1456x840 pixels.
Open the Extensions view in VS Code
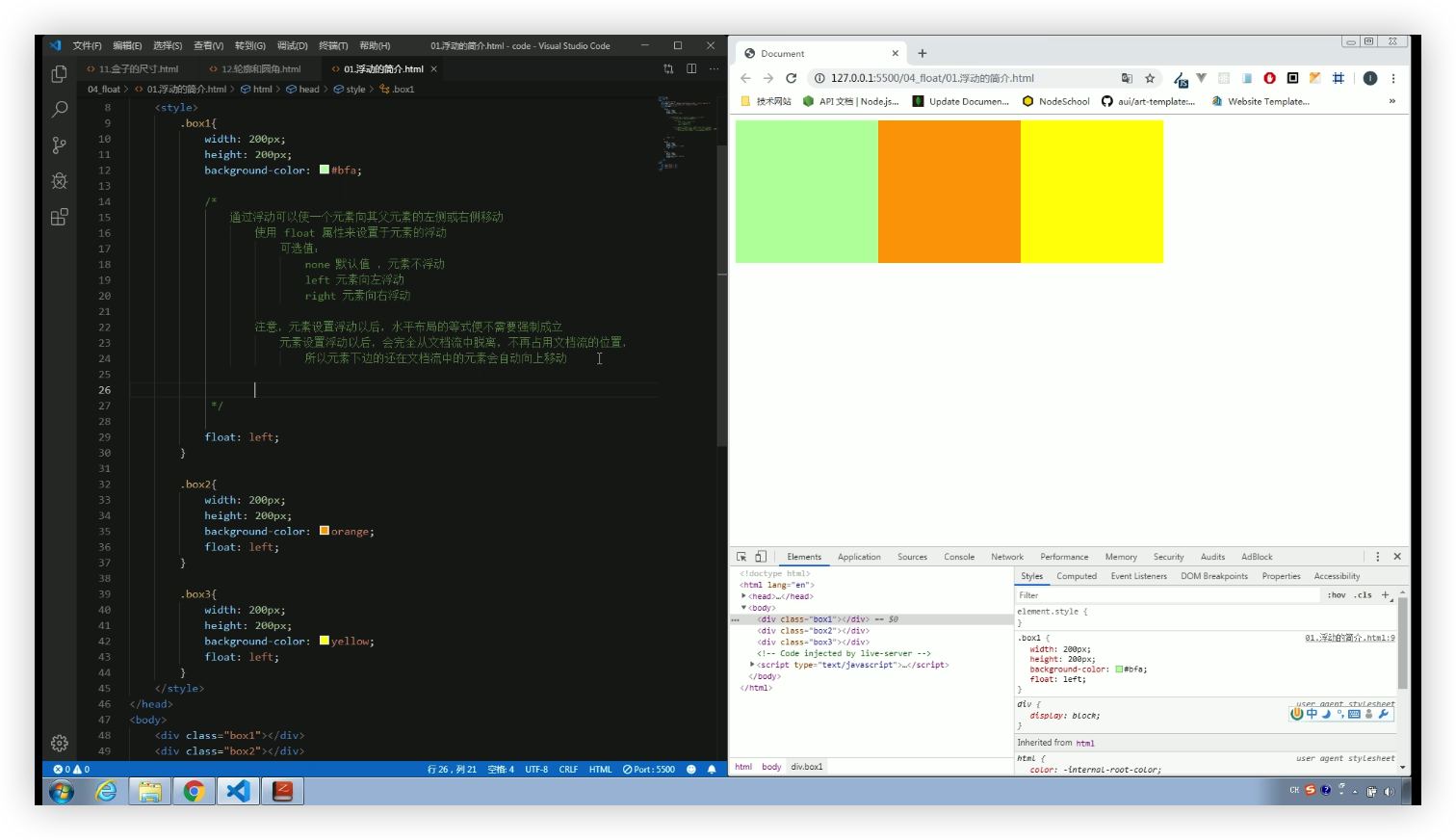click(59, 217)
